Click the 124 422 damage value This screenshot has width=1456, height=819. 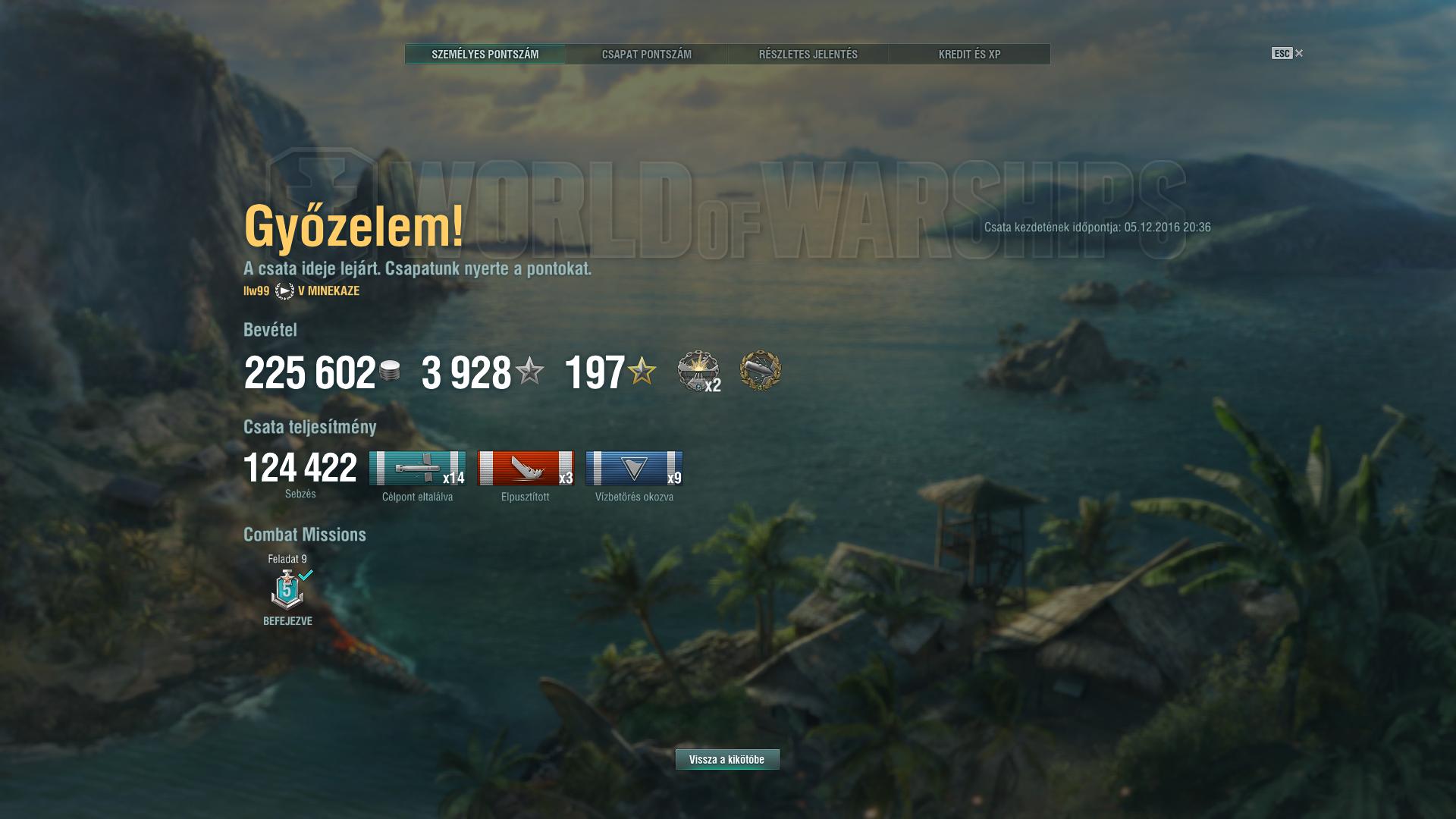pyautogui.click(x=300, y=467)
